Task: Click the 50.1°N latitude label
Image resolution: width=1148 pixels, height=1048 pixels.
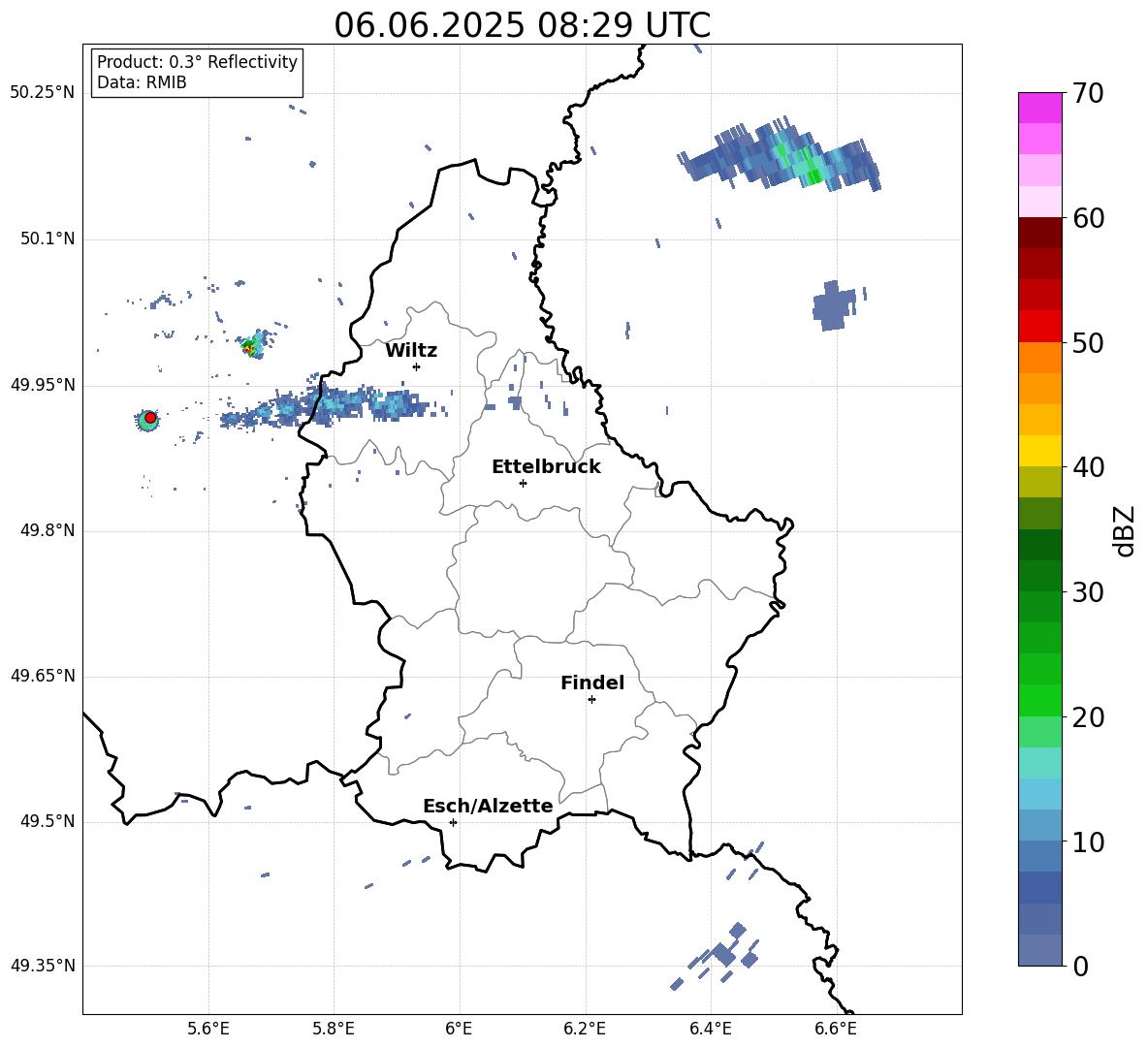Action: (47, 239)
